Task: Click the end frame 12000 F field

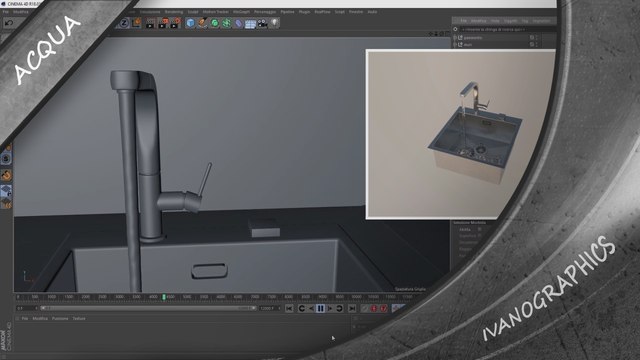Action: (270, 308)
